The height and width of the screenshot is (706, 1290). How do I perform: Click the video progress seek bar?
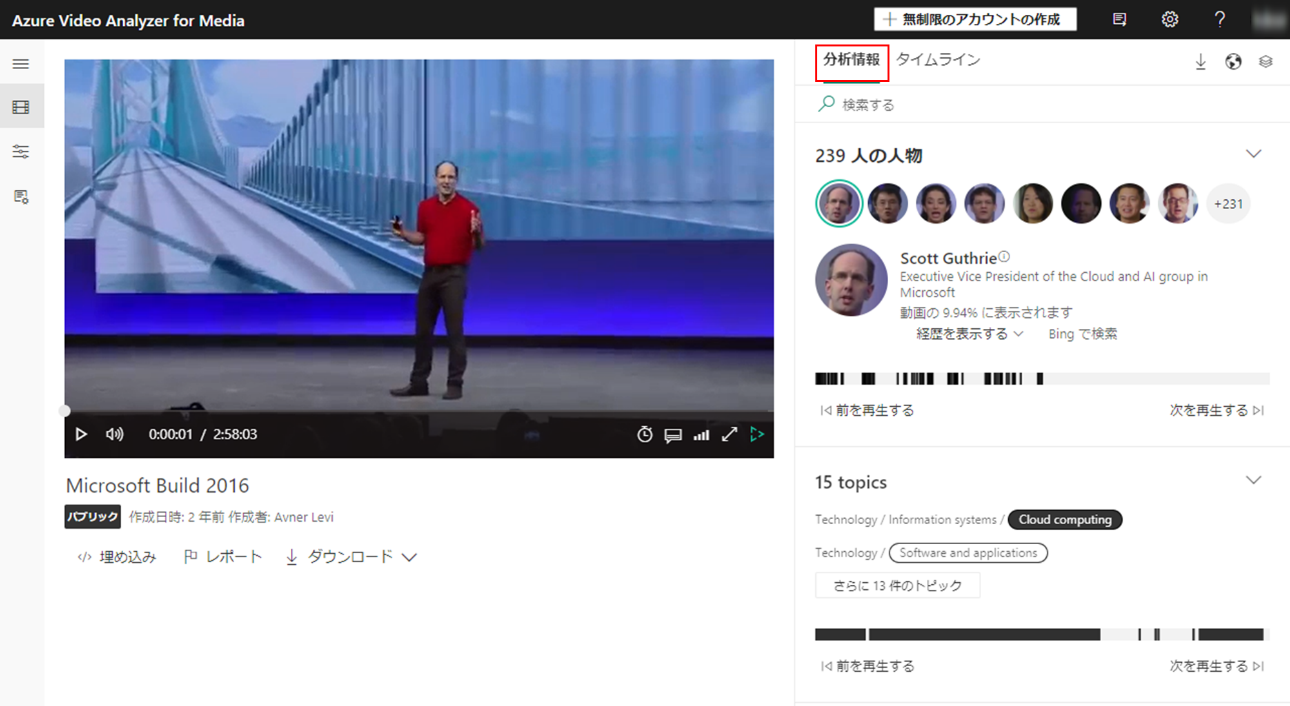[x=419, y=411]
